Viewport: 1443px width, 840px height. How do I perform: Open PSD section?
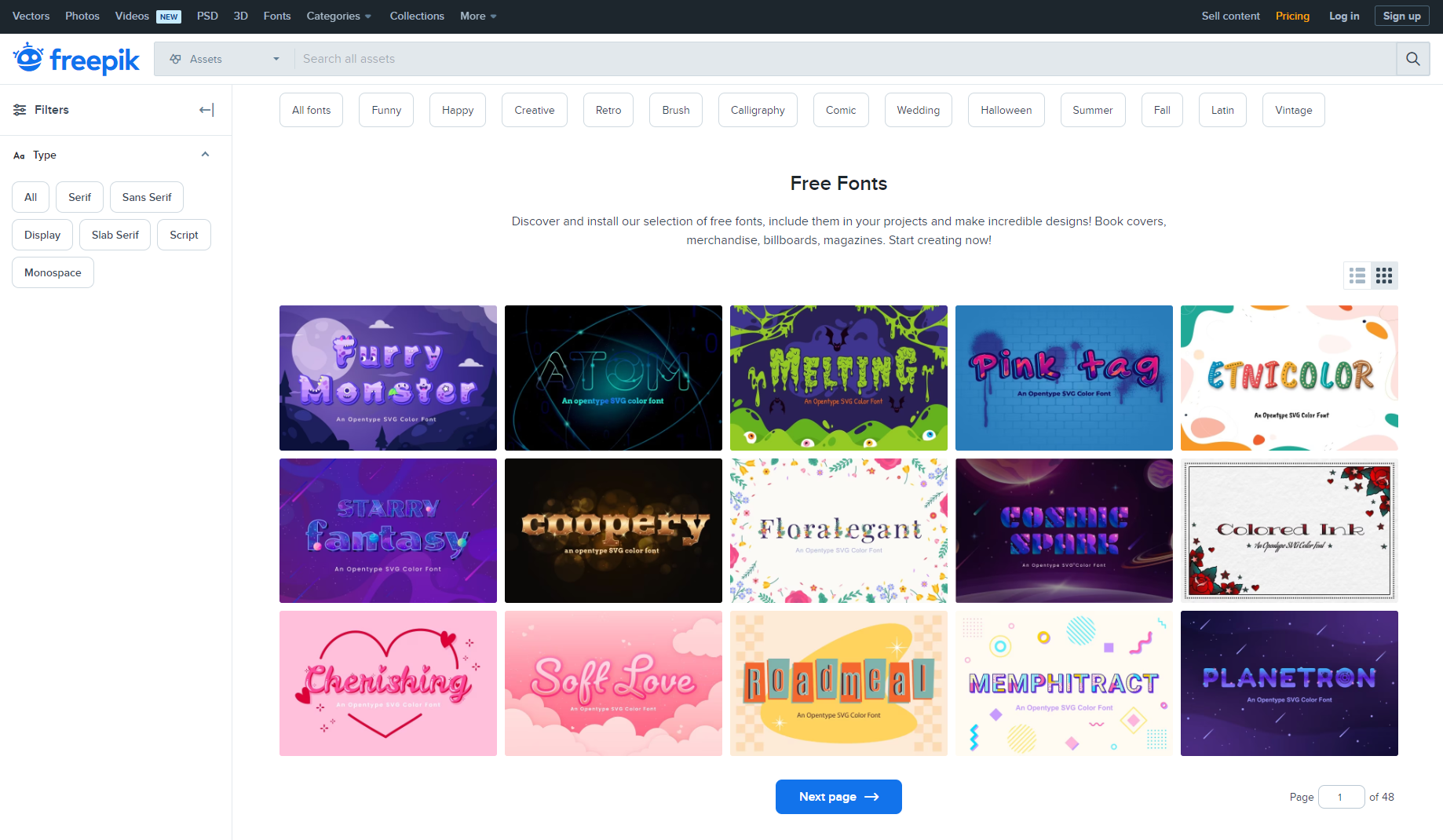(x=207, y=16)
